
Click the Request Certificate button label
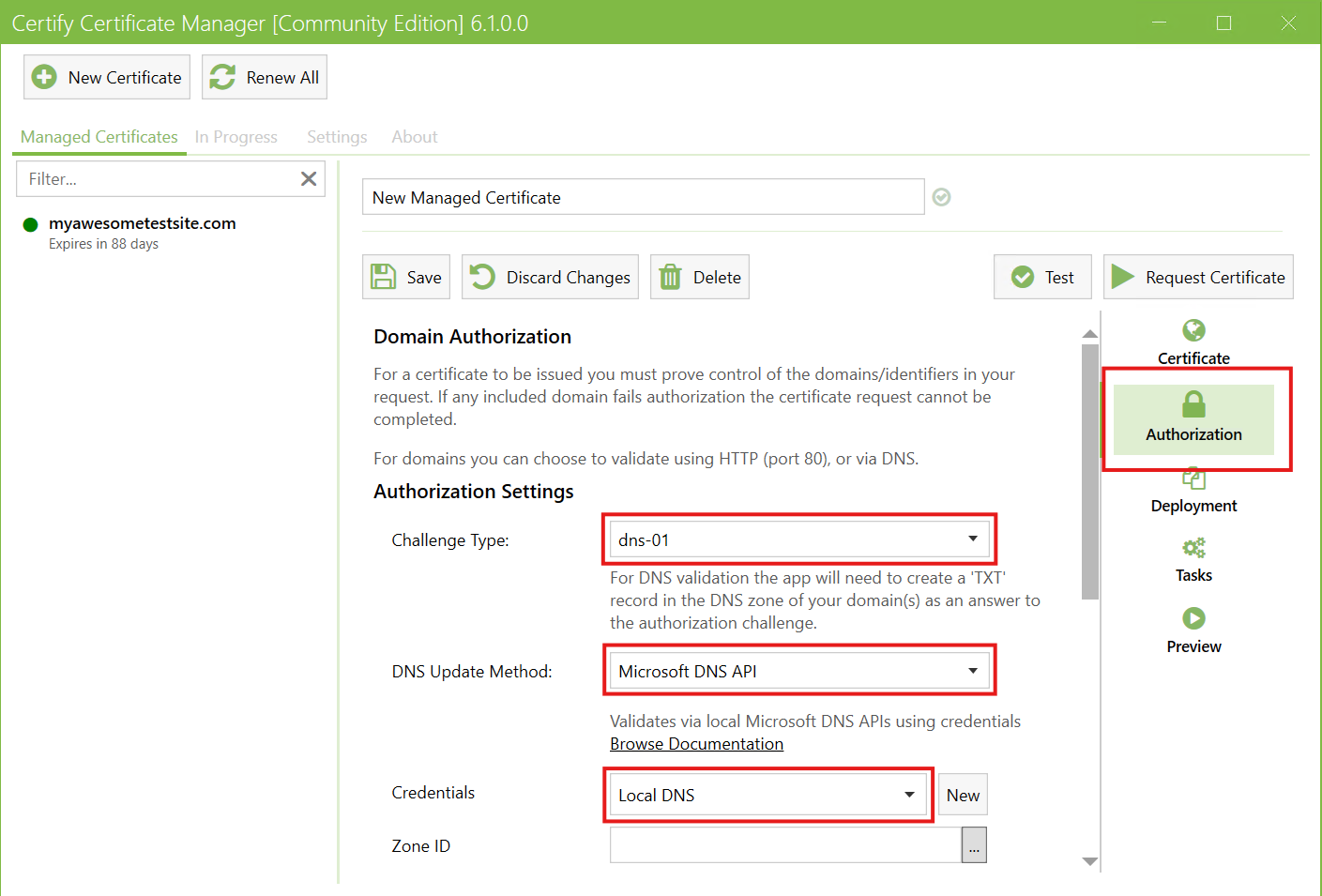pyautogui.click(x=1215, y=278)
